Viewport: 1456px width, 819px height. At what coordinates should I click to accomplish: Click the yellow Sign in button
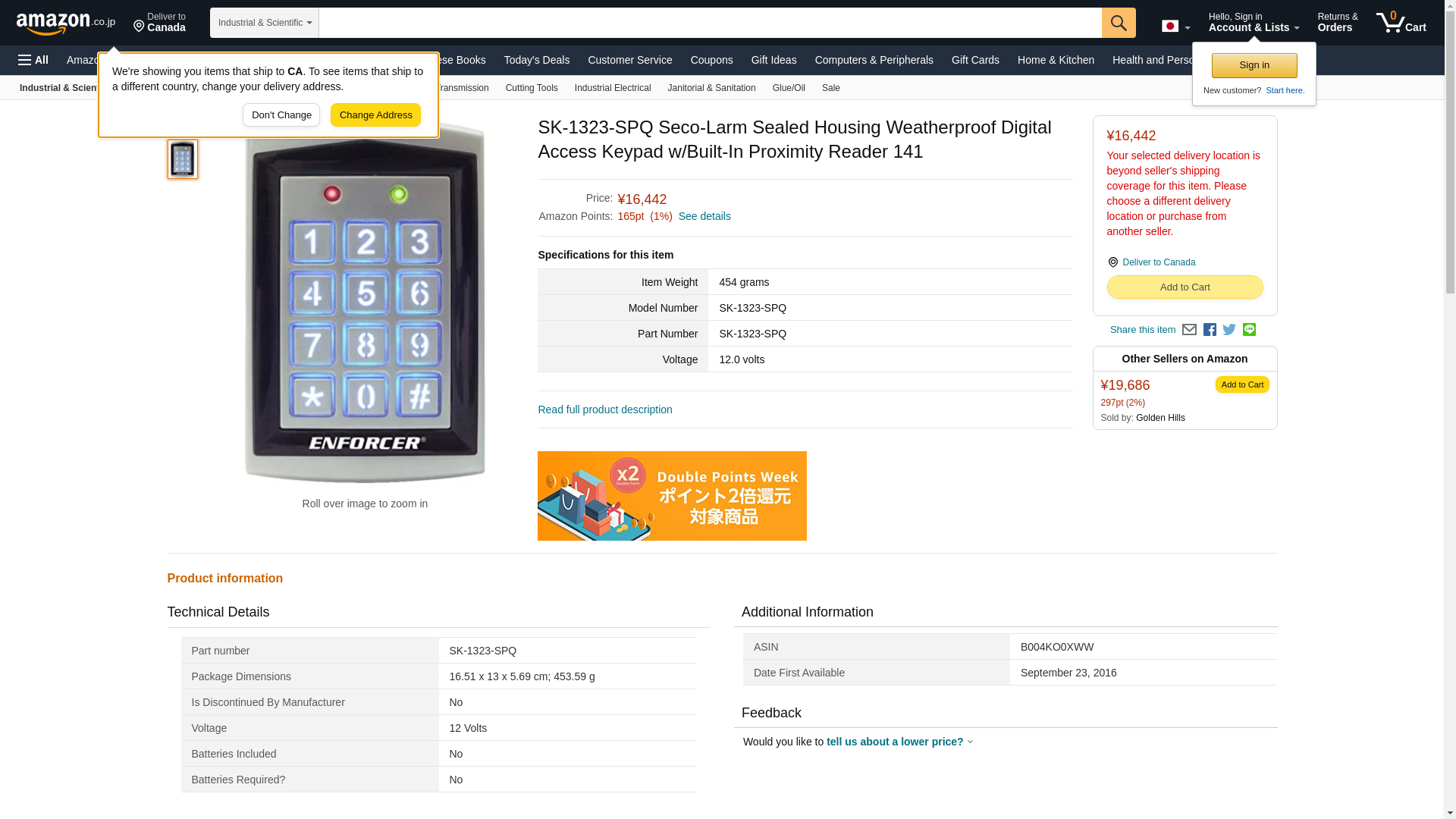click(x=1254, y=66)
